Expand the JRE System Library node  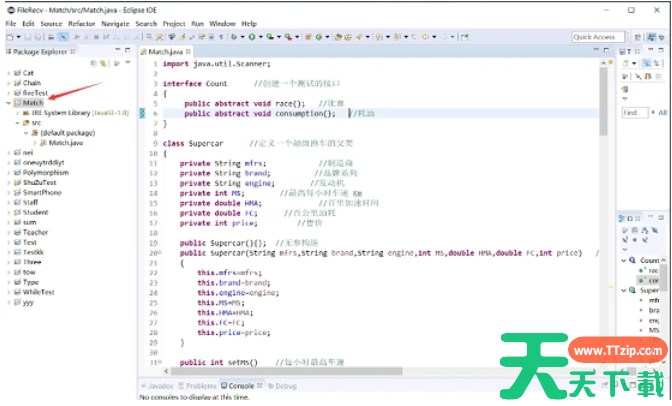point(17,113)
